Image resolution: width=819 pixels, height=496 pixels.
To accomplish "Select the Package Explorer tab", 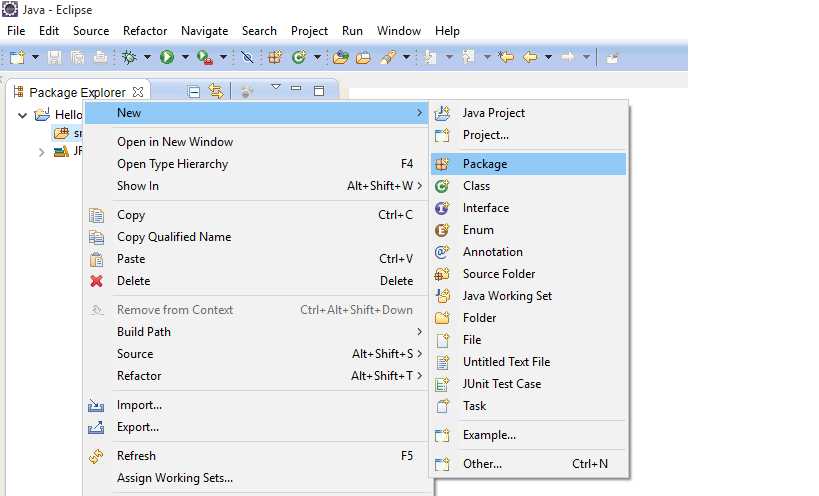I will 77,92.
